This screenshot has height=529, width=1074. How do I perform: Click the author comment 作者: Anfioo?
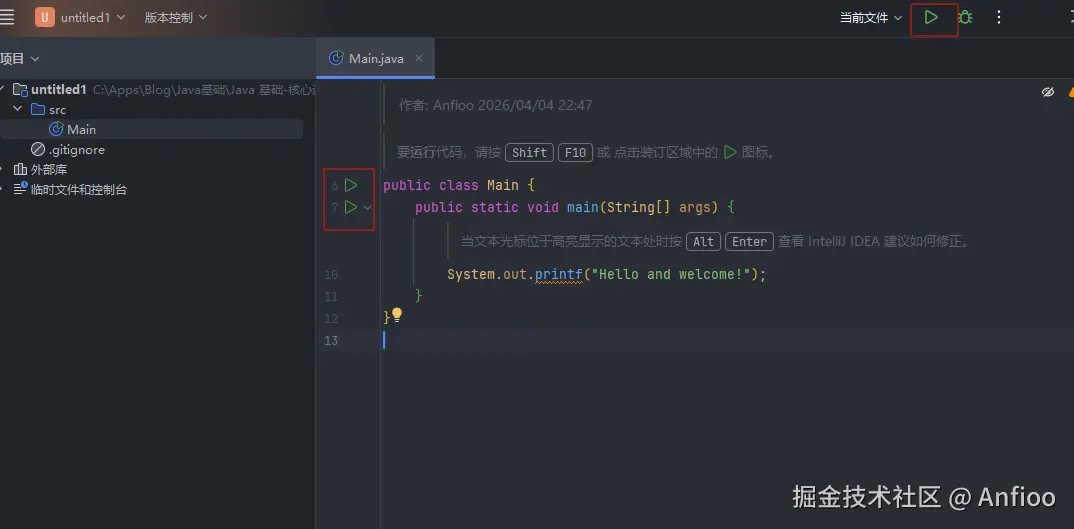(x=496, y=105)
